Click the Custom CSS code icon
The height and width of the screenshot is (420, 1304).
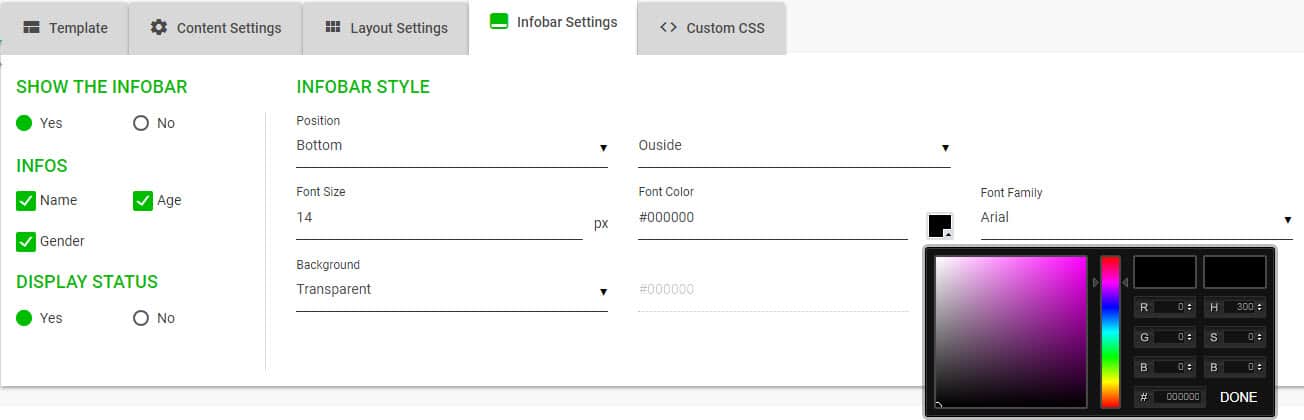(x=669, y=28)
